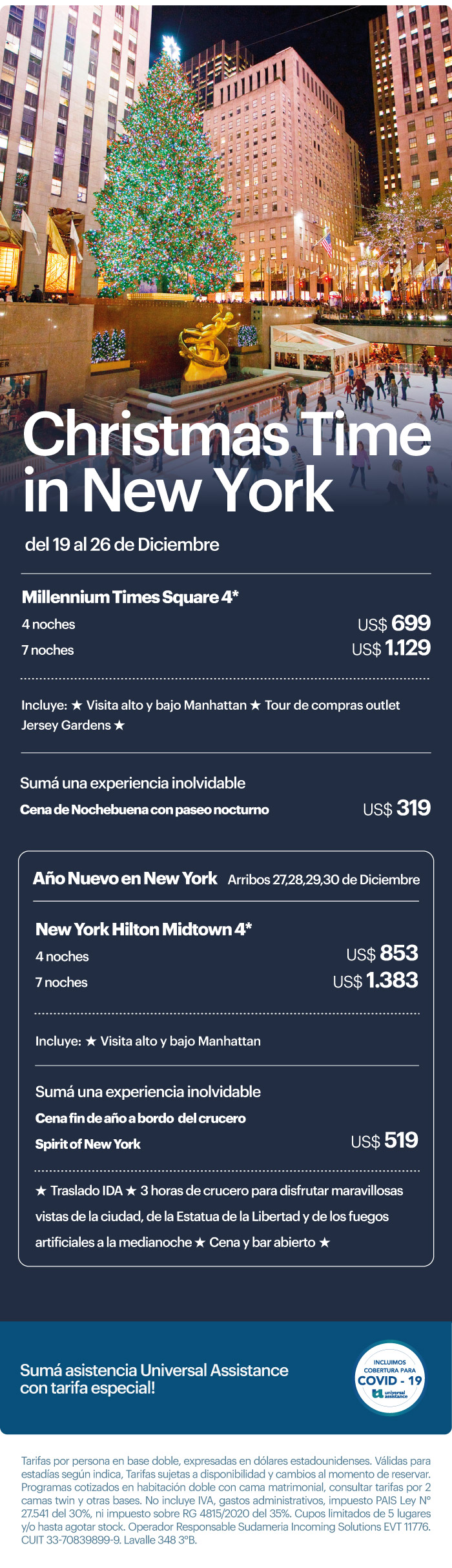Image resolution: width=452 pixels, height=1568 pixels.
Task: Click Sumá asistencia Universal Assistance banner text
Action: click(154, 1379)
